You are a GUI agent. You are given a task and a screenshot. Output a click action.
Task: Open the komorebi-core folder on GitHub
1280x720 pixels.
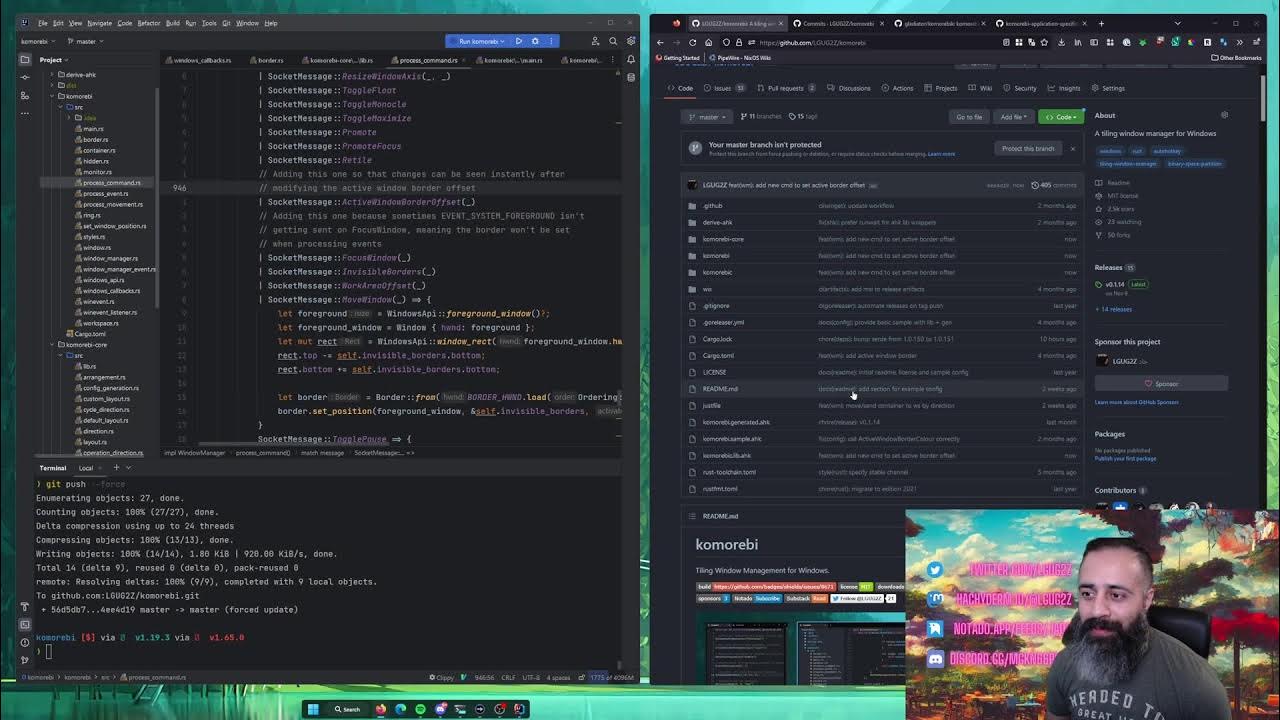(723, 239)
